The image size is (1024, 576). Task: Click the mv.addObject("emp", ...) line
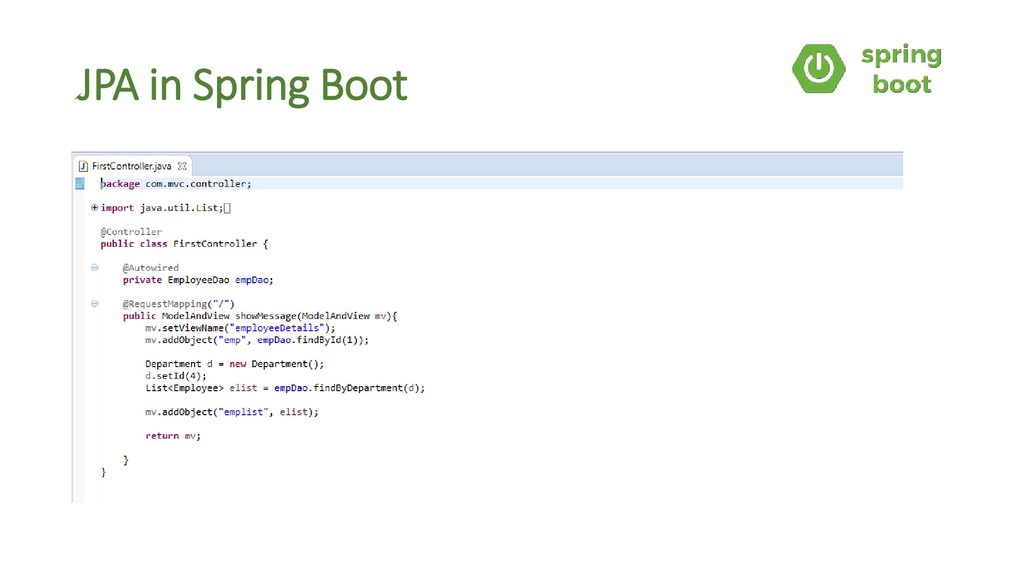click(257, 340)
